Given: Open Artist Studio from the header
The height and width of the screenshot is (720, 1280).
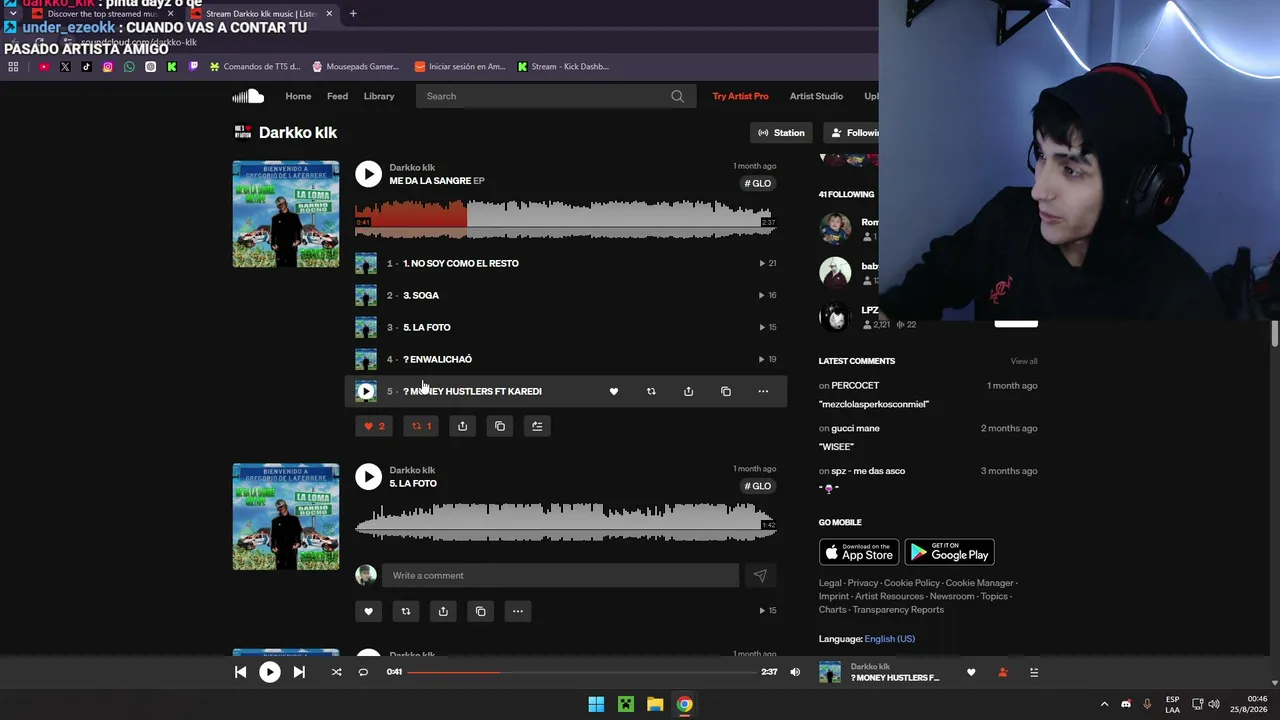Looking at the screenshot, I should click(x=816, y=96).
